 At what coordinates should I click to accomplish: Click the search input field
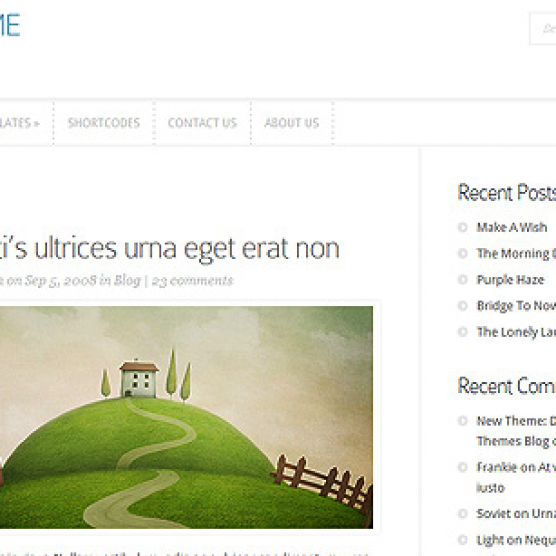click(x=543, y=28)
